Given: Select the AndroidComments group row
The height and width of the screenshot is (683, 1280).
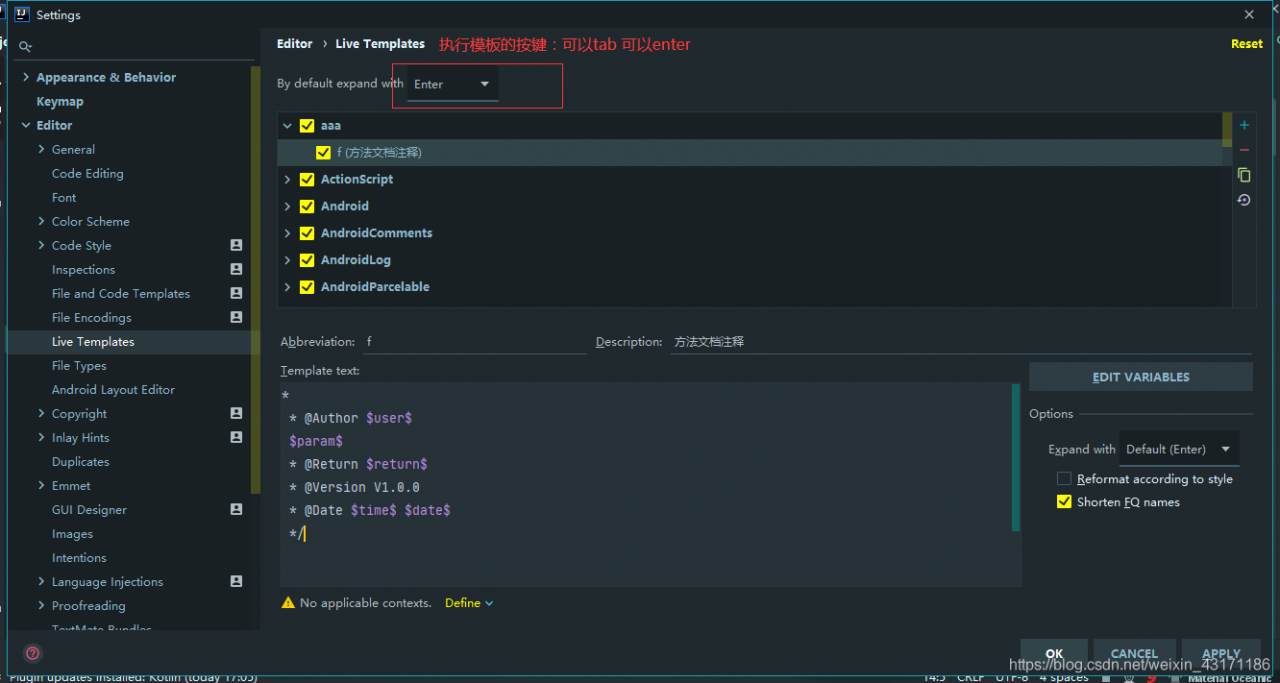Looking at the screenshot, I should (750, 233).
